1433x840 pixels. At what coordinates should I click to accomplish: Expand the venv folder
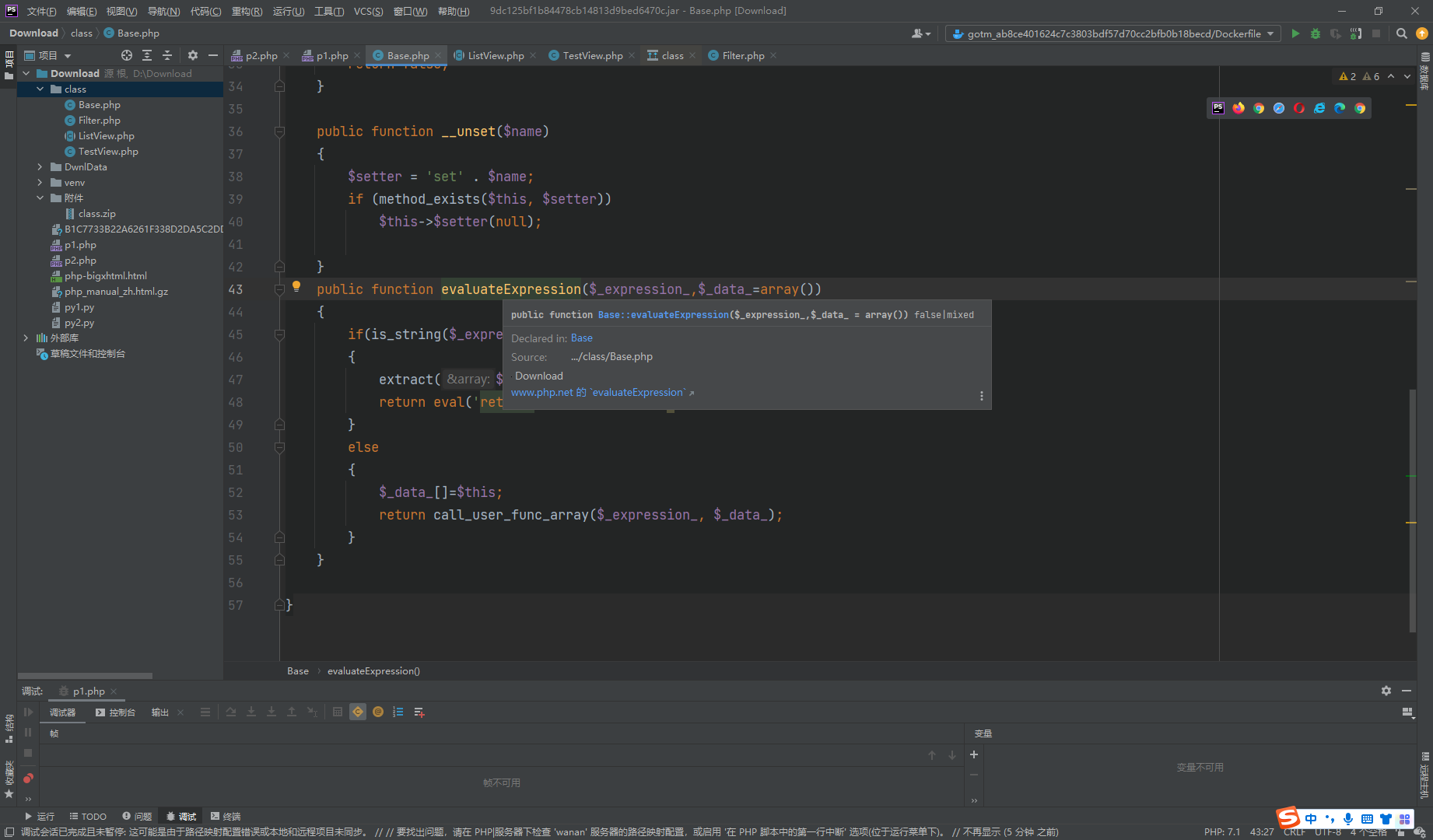coord(40,183)
